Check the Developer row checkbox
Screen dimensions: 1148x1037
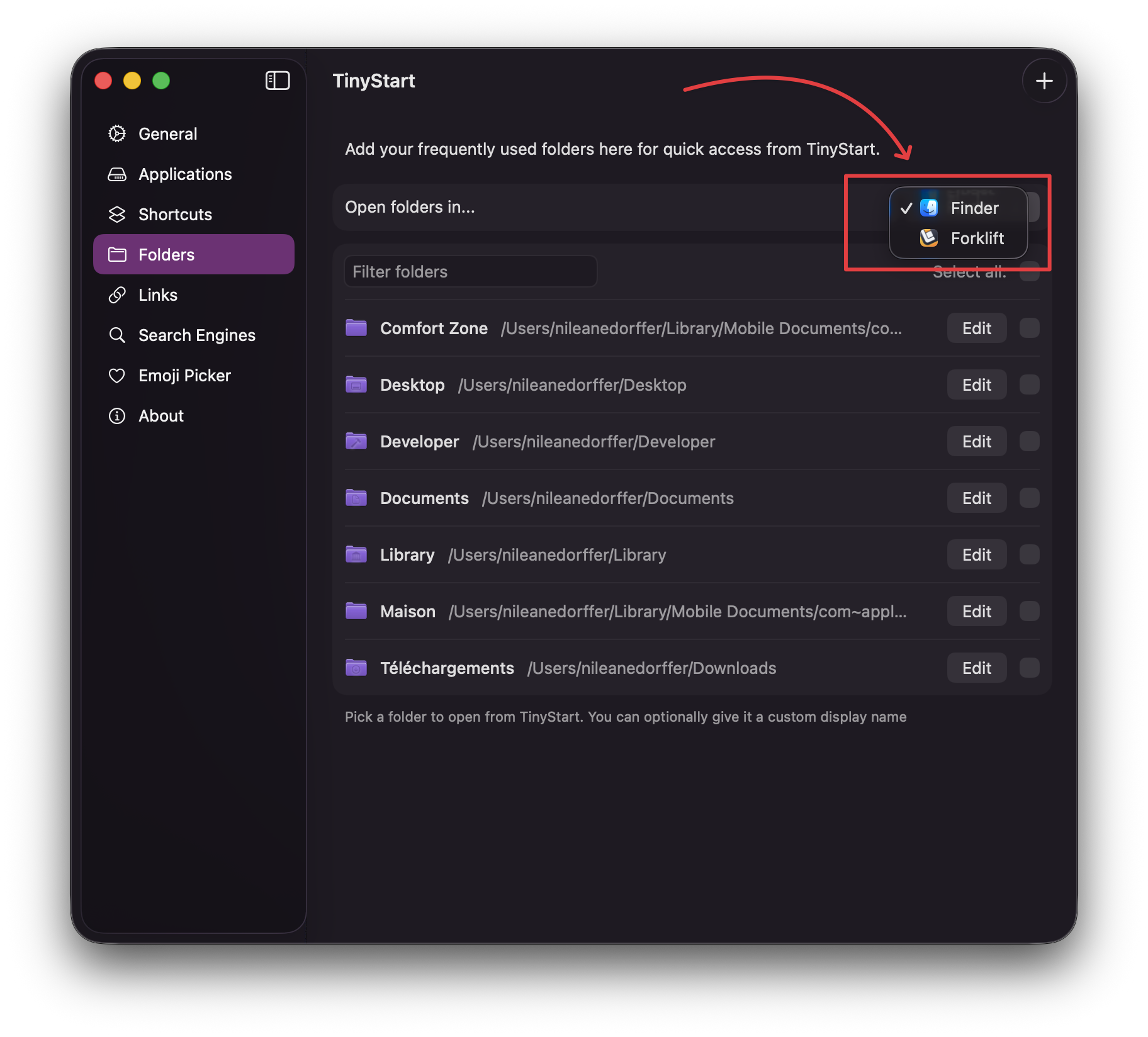[1030, 441]
